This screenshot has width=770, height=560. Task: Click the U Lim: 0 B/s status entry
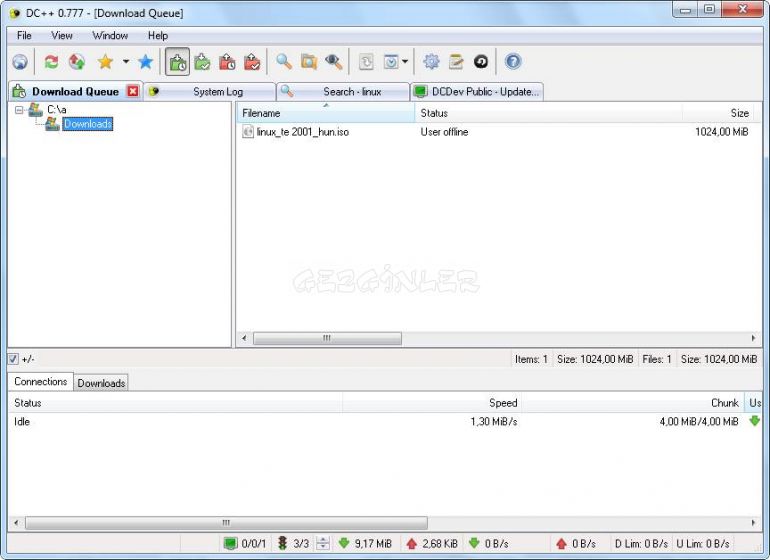click(703, 543)
